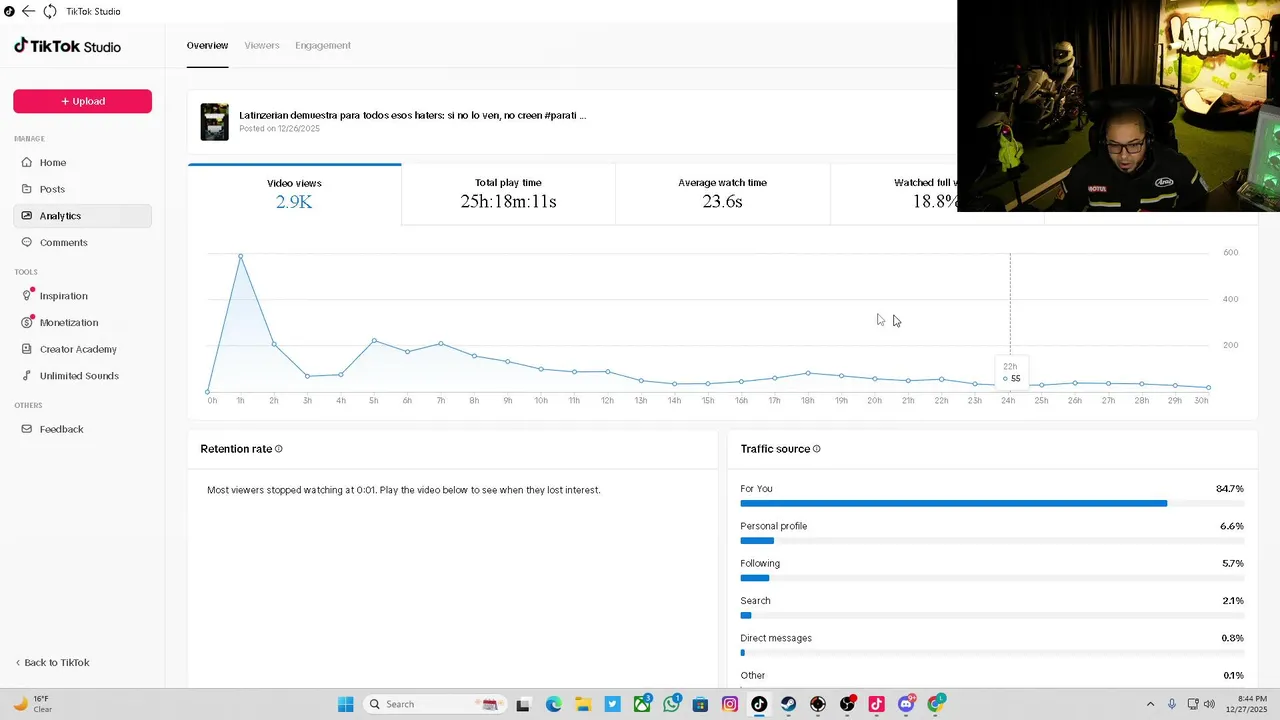Image resolution: width=1280 pixels, height=720 pixels.
Task: Select the Video views metric
Action: 294,194
